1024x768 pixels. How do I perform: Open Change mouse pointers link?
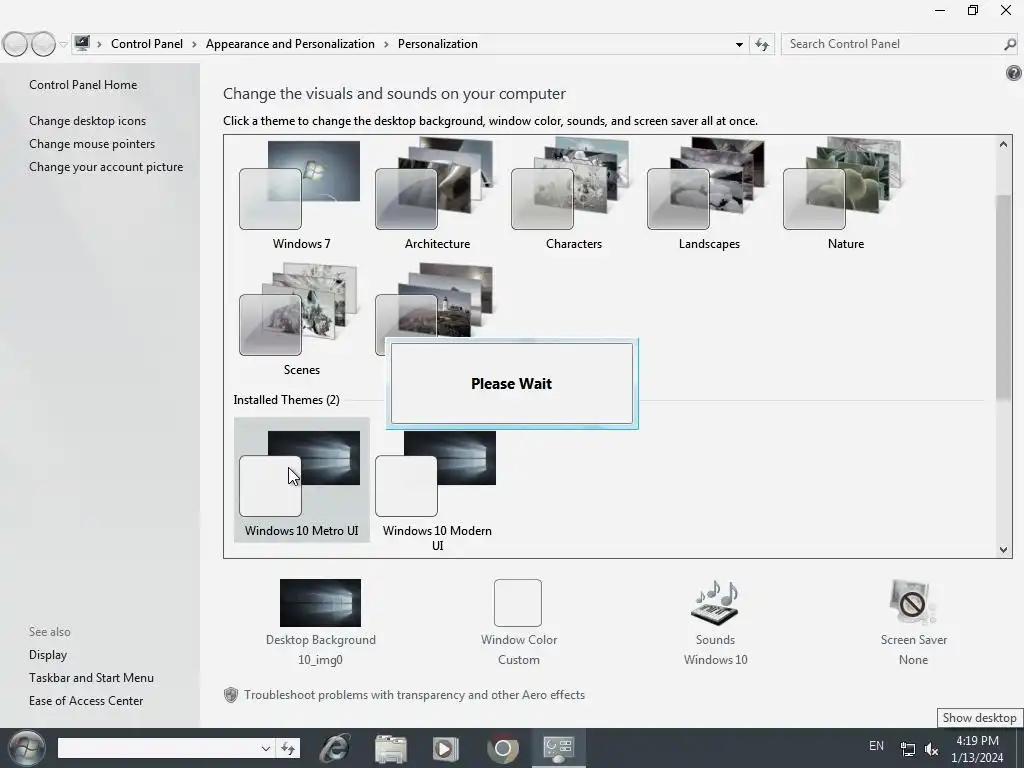tap(92, 144)
